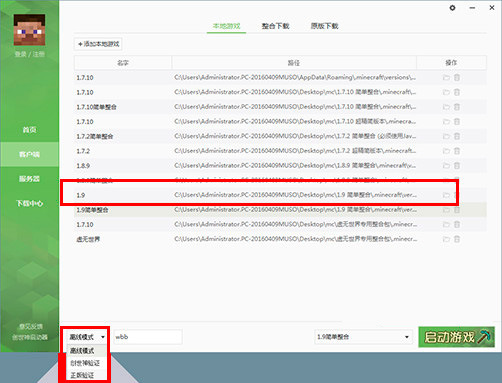The height and width of the screenshot is (383, 502).
Task: Delete the 虚无世界 entry
Action: (457, 239)
